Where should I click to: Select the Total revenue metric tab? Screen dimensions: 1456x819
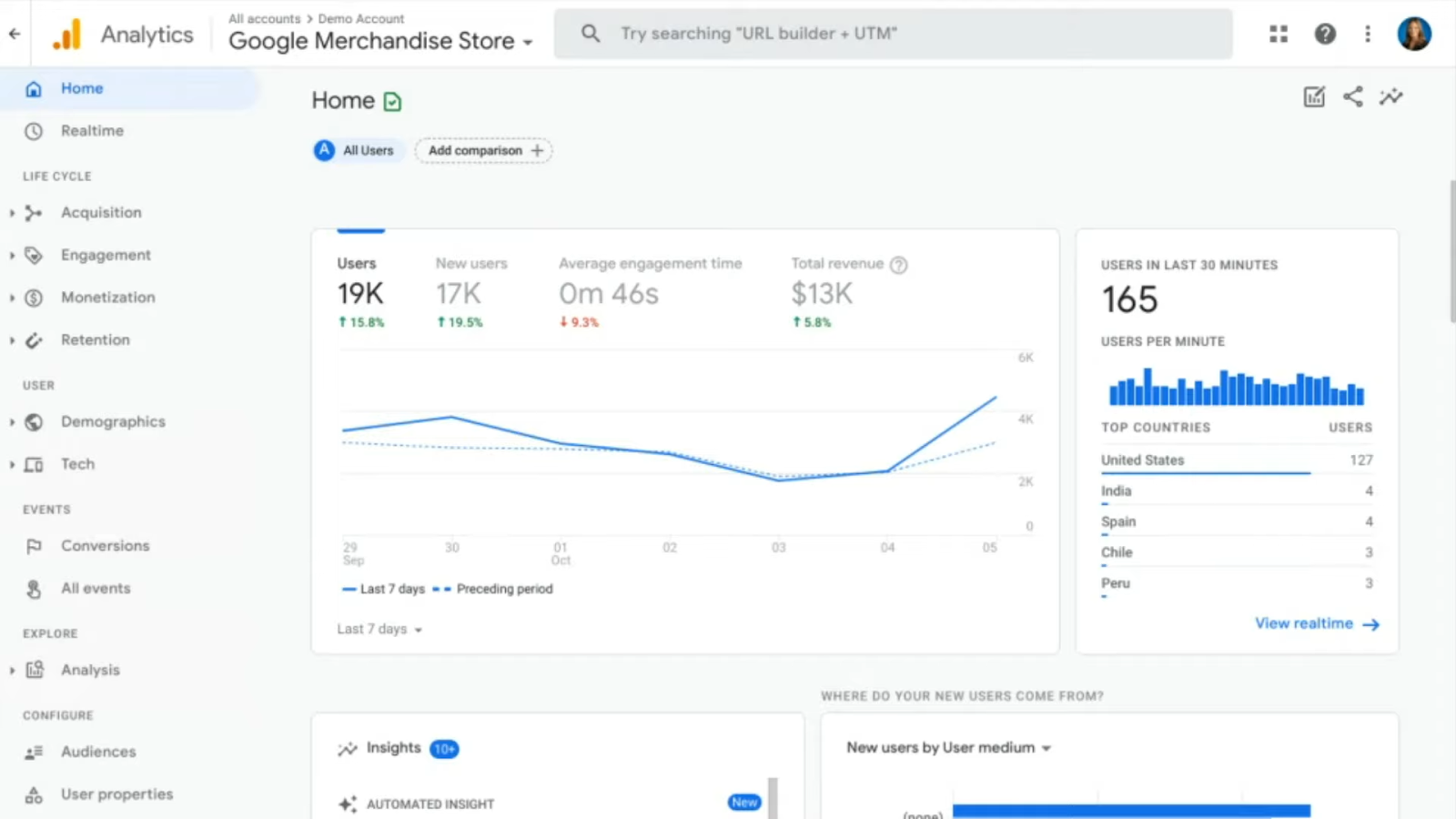point(849,292)
